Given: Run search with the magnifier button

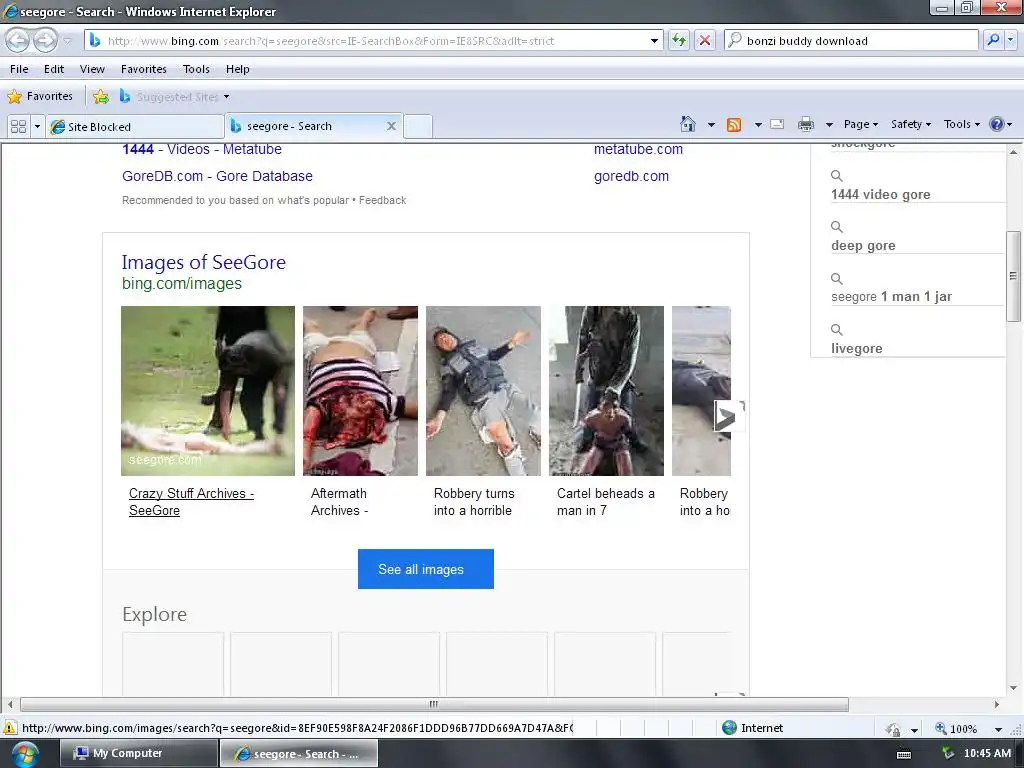Looking at the screenshot, I should point(993,40).
